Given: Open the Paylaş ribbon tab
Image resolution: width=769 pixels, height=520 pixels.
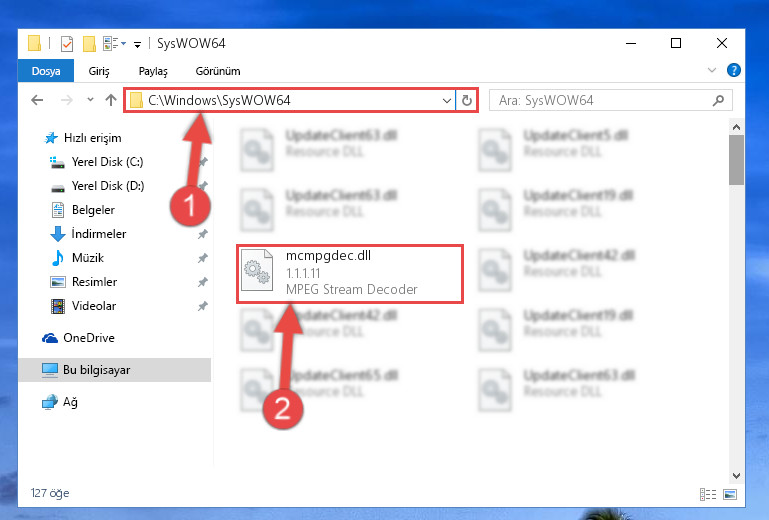Looking at the screenshot, I should pos(153,71).
